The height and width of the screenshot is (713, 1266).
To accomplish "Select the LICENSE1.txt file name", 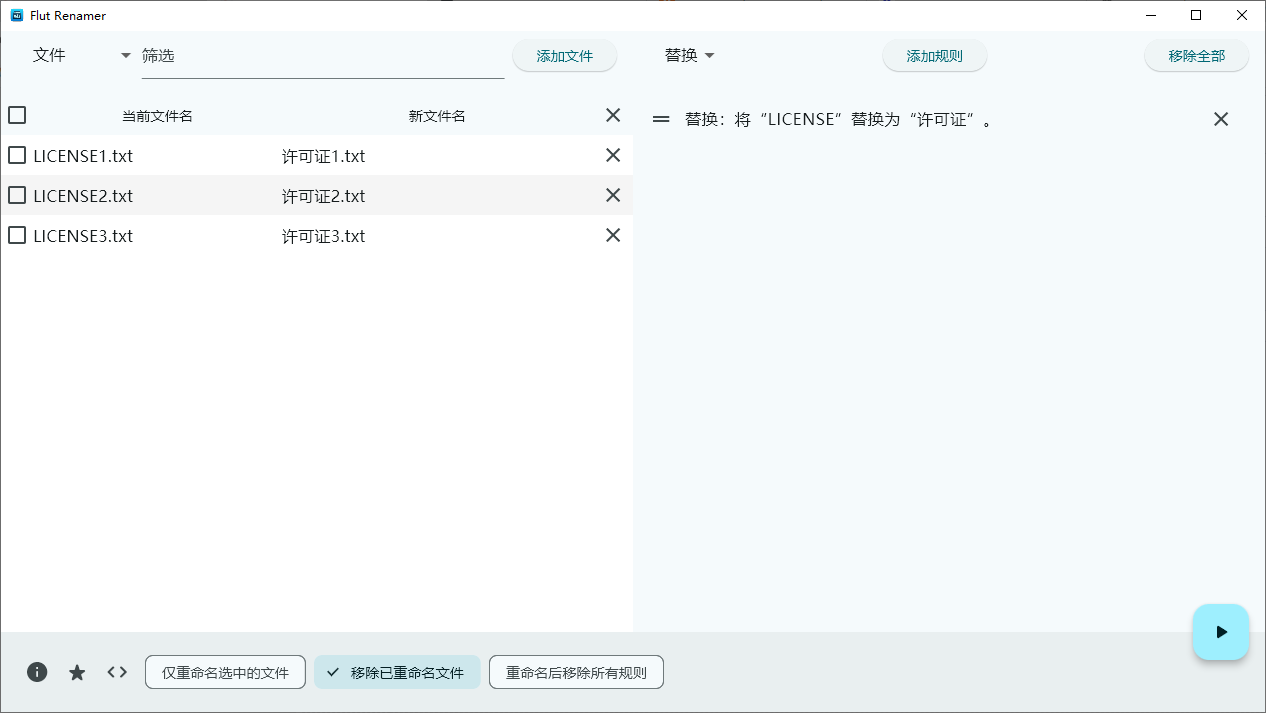I will pos(83,156).
